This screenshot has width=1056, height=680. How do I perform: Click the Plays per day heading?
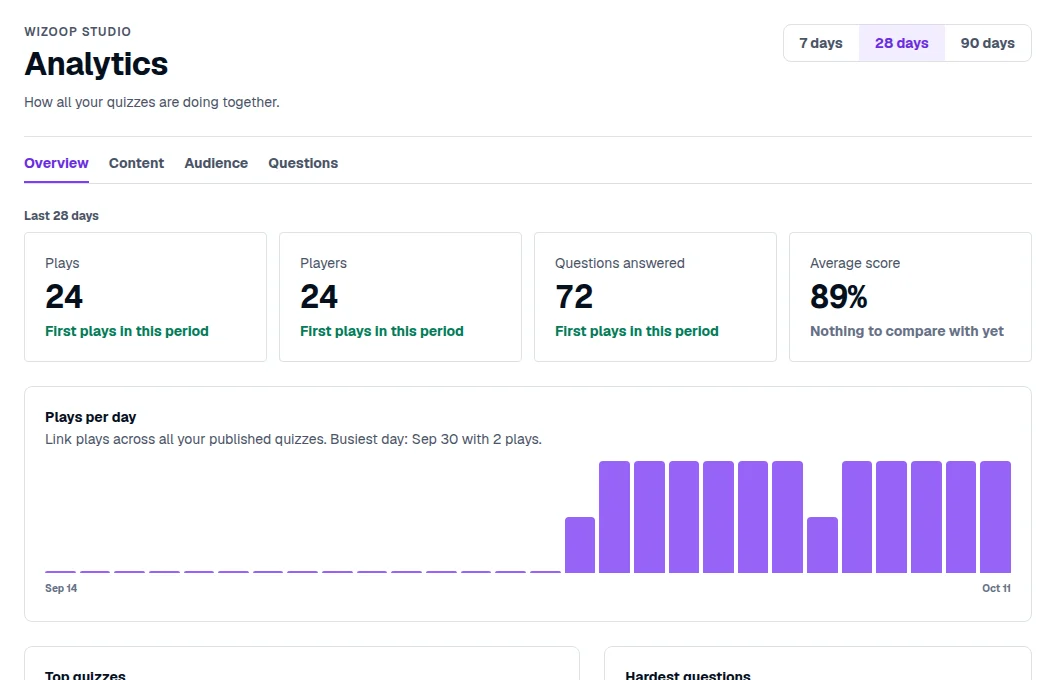click(x=90, y=417)
